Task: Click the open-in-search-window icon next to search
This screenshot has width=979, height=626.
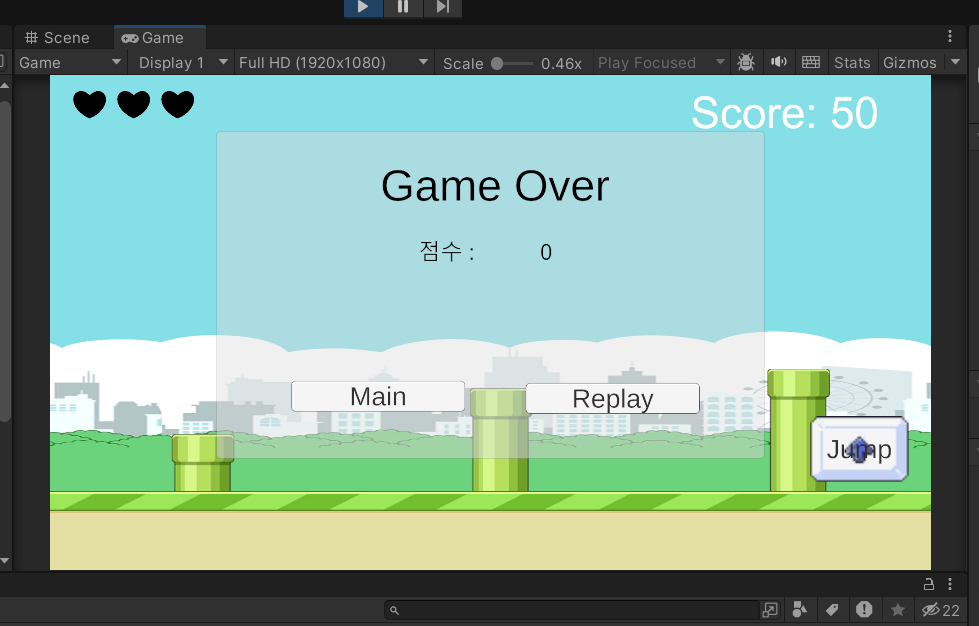Action: coord(770,610)
